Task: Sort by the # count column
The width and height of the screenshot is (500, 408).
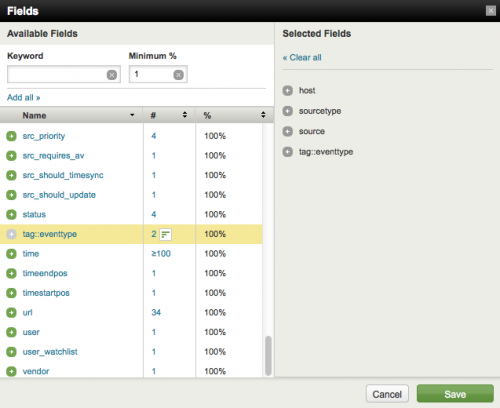Action: [185, 115]
